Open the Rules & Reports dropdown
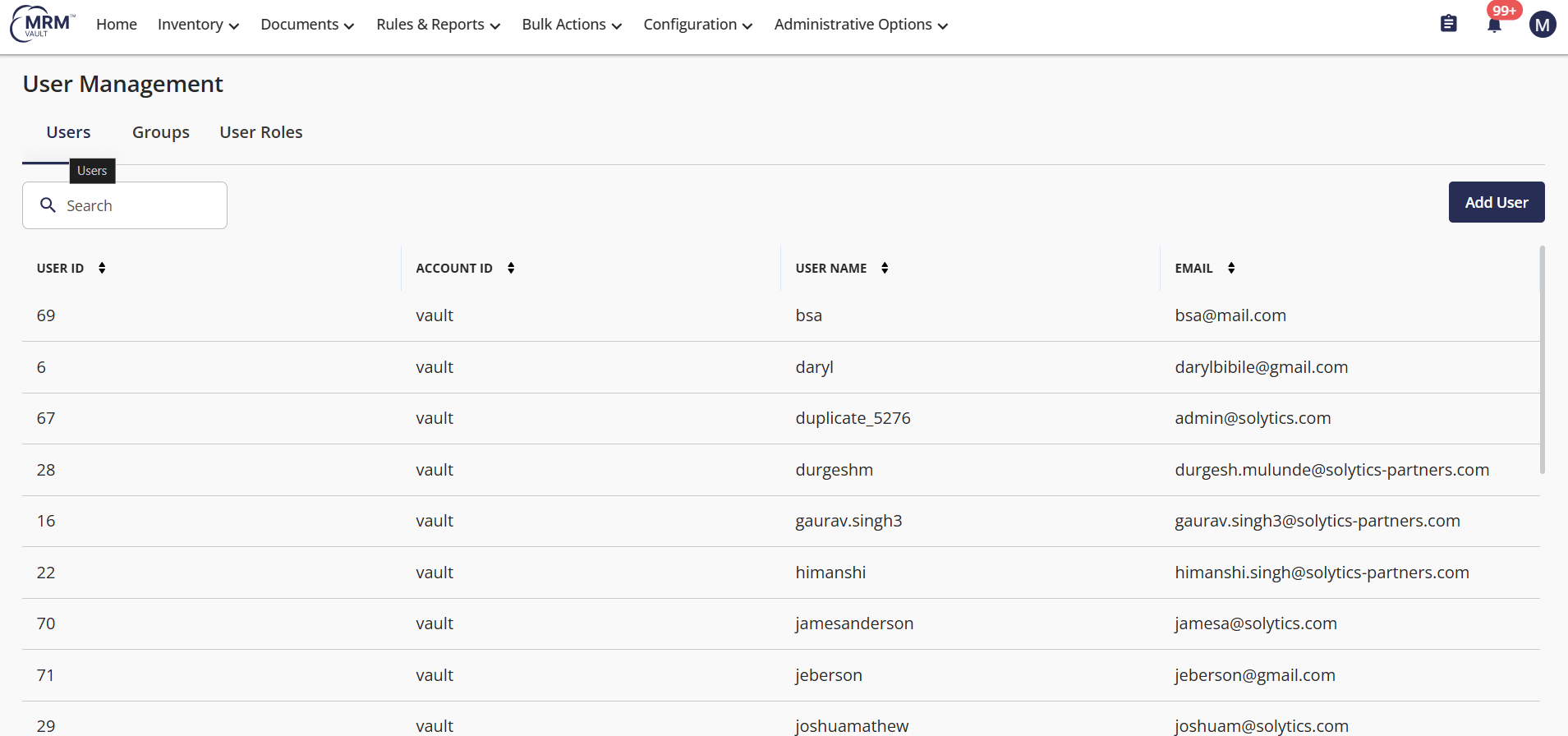This screenshot has height=736, width=1568. pos(438,25)
